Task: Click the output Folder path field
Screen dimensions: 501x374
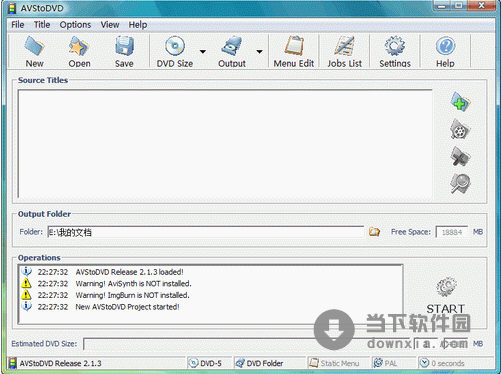Action: click(x=205, y=232)
